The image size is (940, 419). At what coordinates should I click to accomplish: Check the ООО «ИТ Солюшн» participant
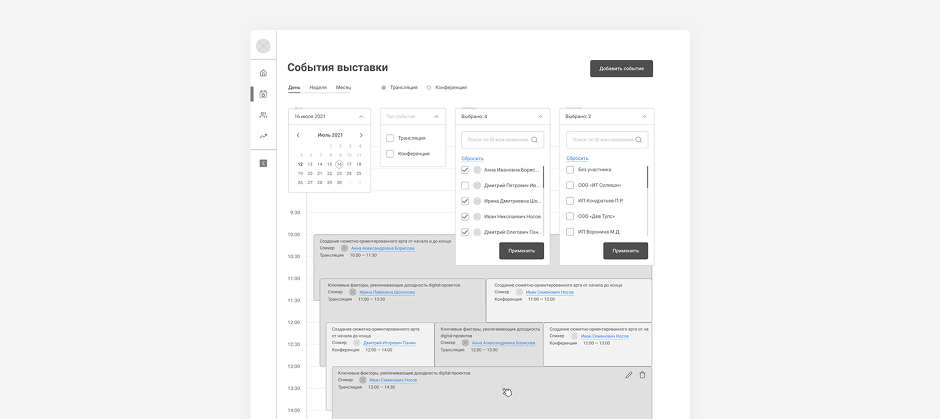pyautogui.click(x=570, y=185)
